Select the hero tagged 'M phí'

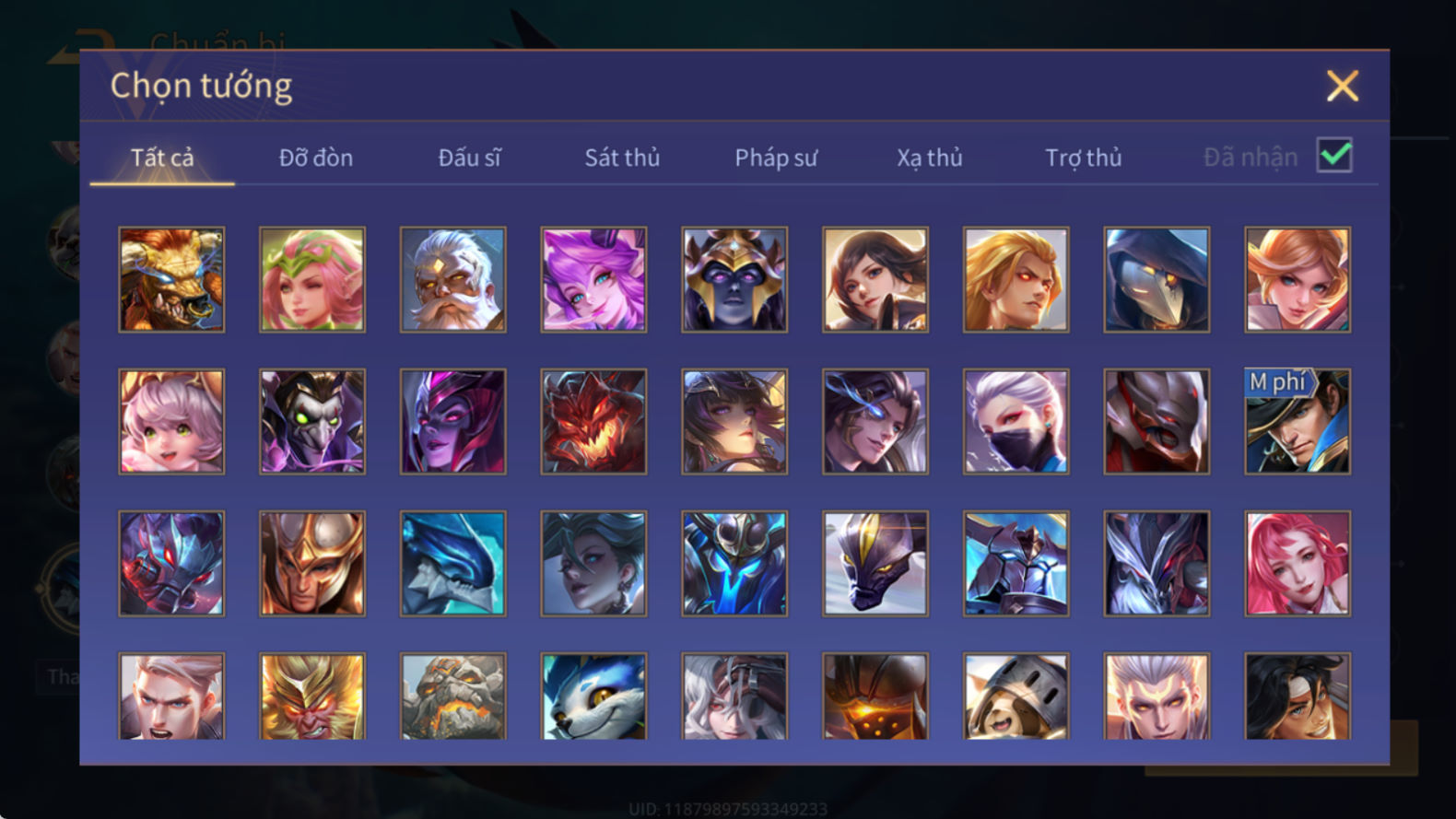click(1297, 422)
